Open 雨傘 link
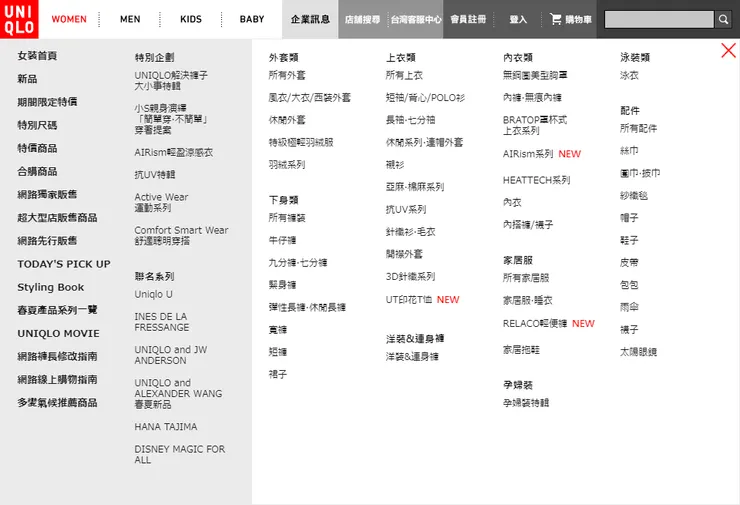The width and height of the screenshot is (740, 505). coord(629,307)
